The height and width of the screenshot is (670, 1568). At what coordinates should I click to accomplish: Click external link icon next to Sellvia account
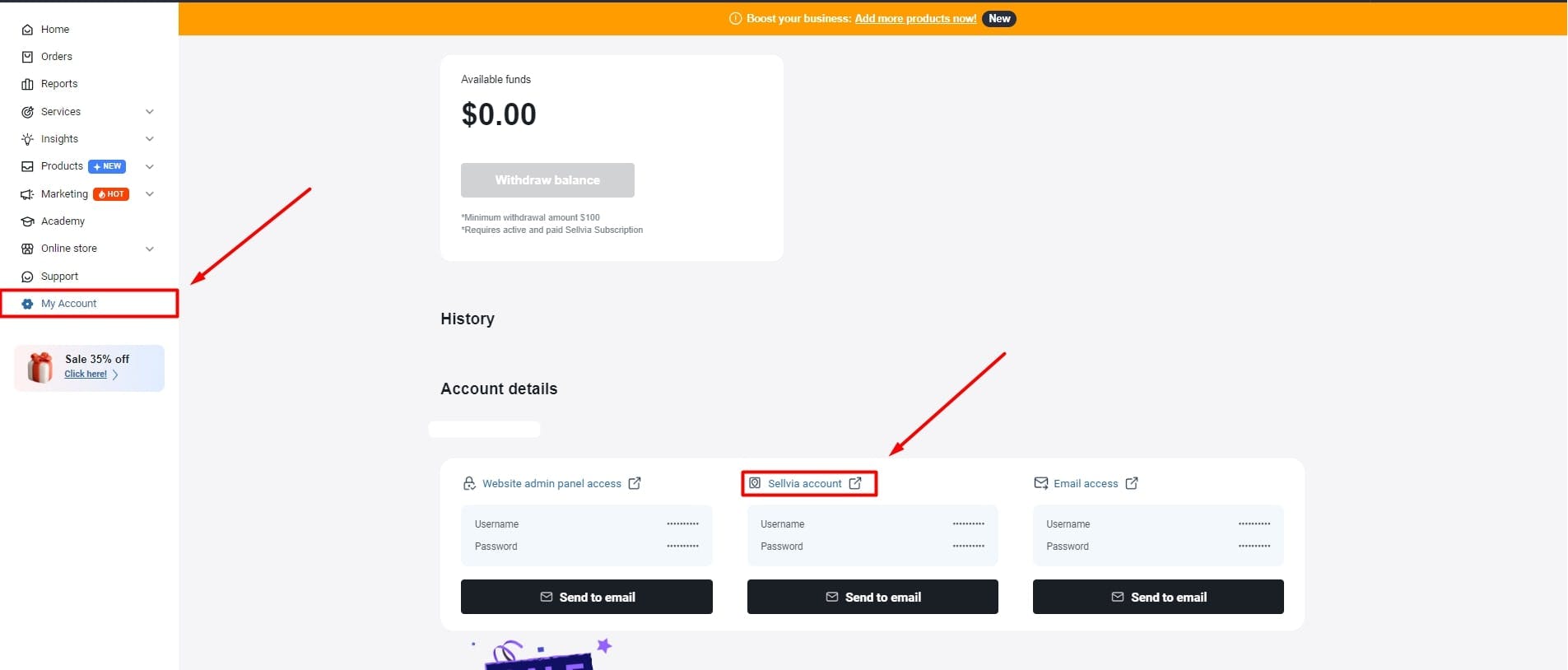(855, 483)
